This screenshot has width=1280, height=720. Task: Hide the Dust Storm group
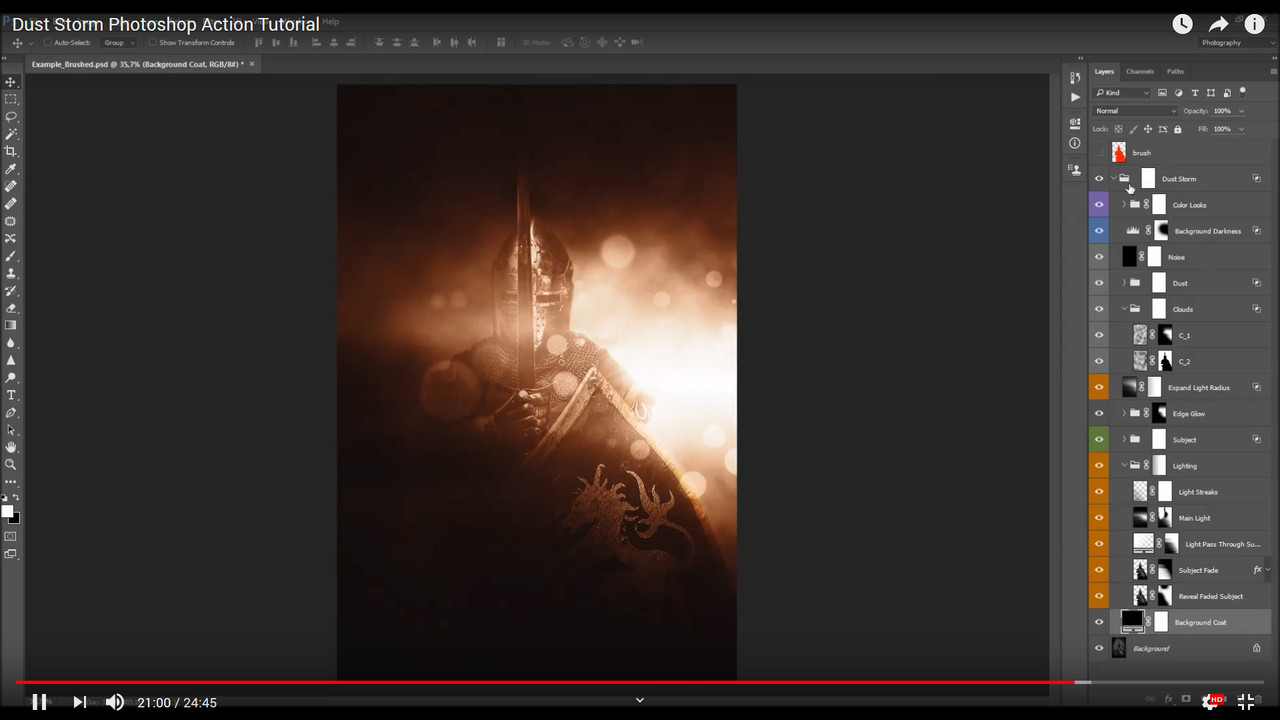coord(1099,179)
